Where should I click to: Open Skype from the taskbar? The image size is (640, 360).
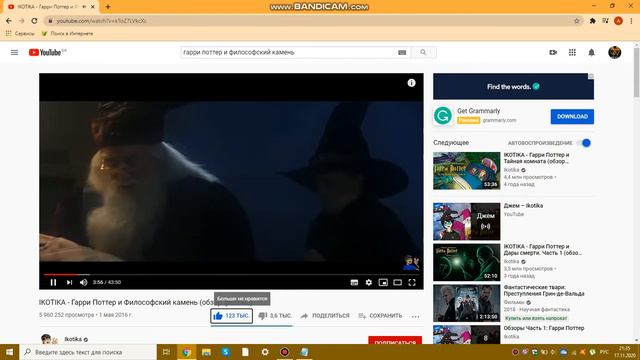point(226,352)
